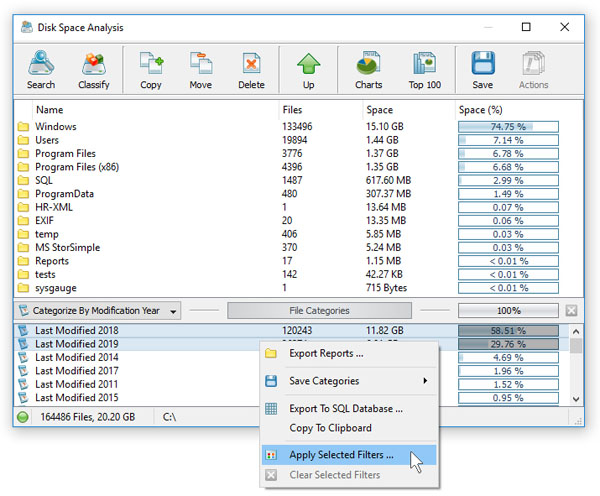Click the 29.76 % bar for Last Modified 2019
Image resolution: width=600 pixels, height=496 pixels.
coord(508,344)
